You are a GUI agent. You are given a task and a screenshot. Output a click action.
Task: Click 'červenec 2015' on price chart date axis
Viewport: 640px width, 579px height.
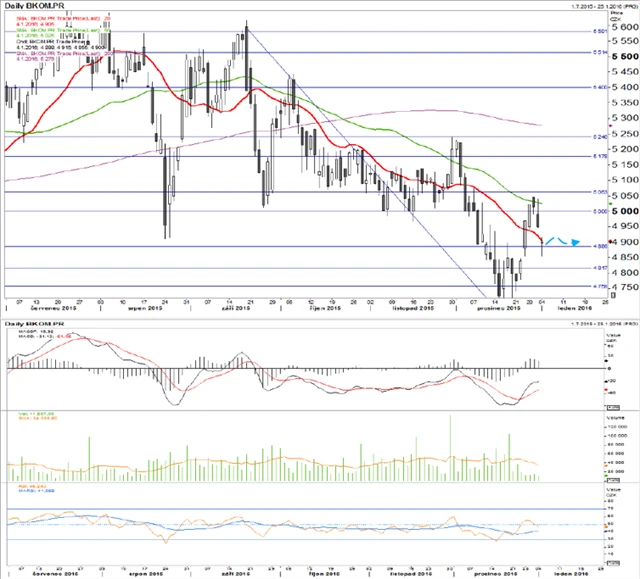53,308
